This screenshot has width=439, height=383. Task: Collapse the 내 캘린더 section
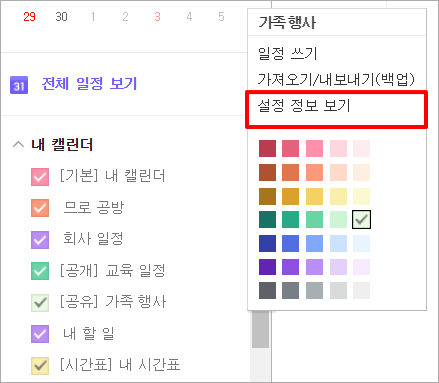tap(18, 145)
